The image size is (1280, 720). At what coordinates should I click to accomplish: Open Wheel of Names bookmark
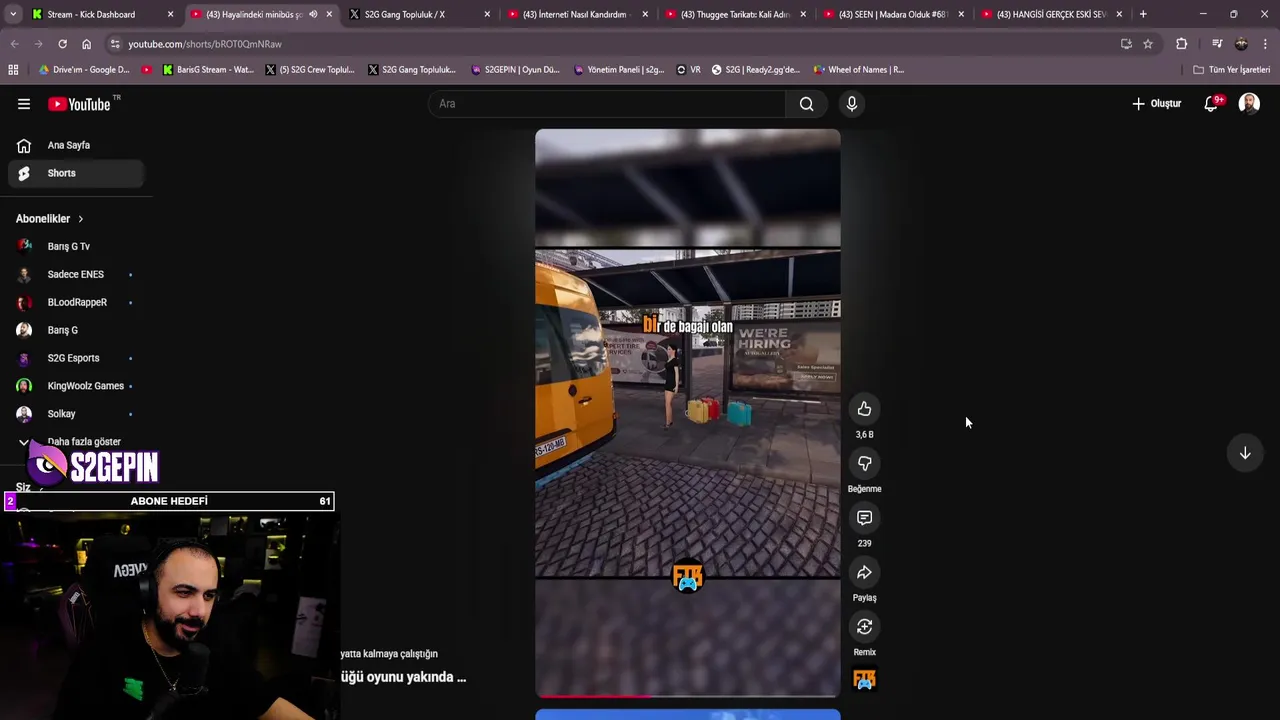tap(859, 70)
